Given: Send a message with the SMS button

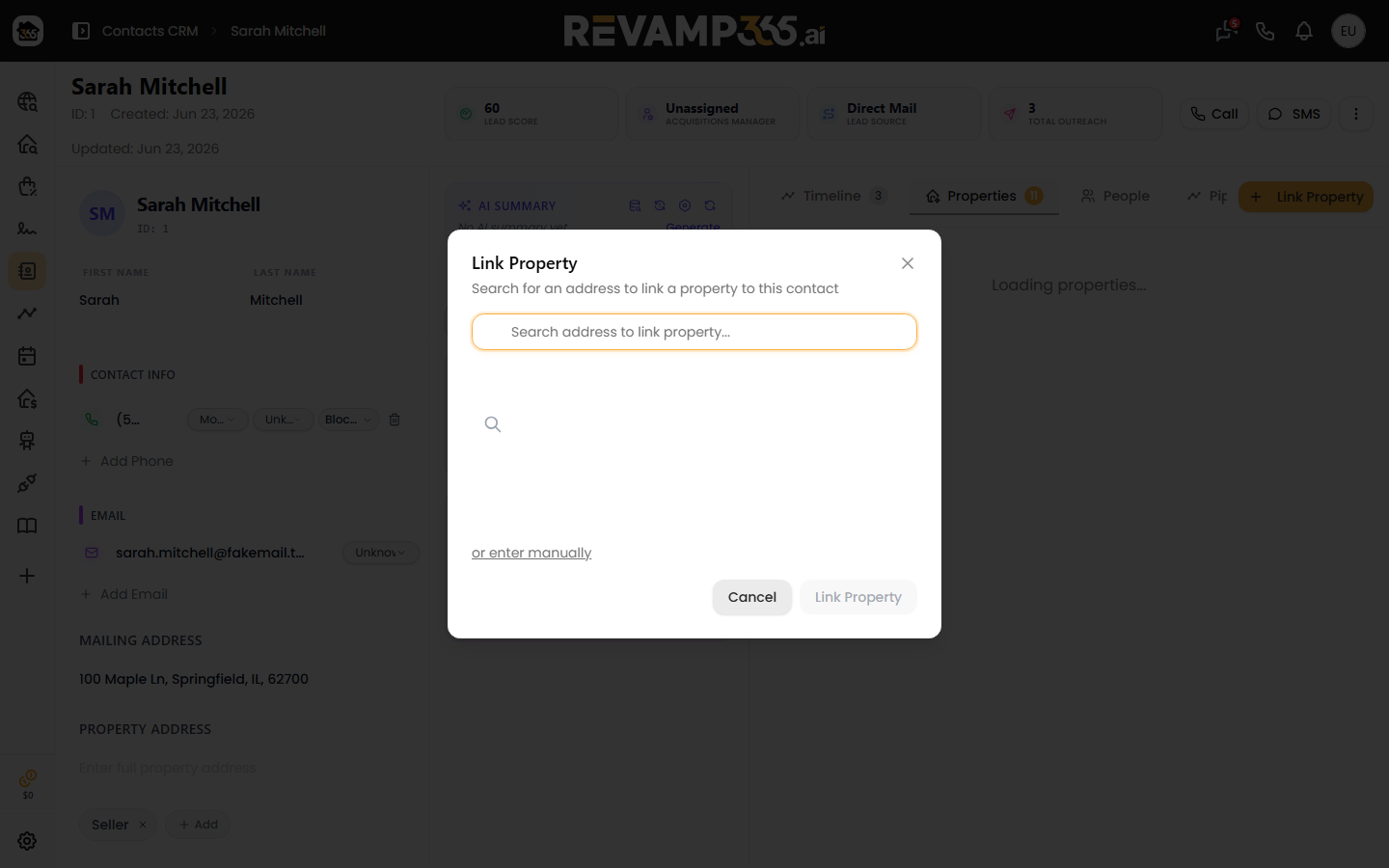Looking at the screenshot, I should pos(1294,114).
